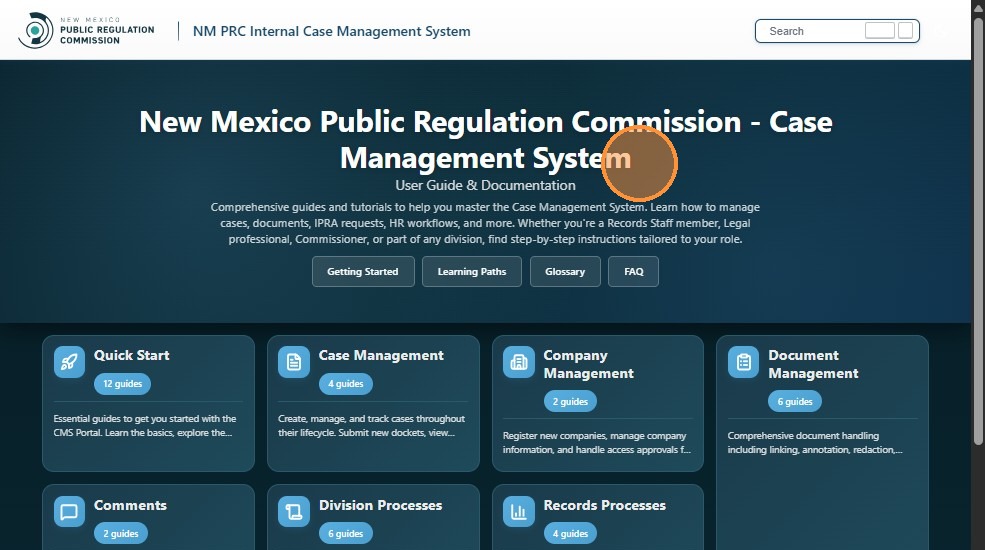
Task: Open the Comments card heading
Action: pyautogui.click(x=130, y=505)
